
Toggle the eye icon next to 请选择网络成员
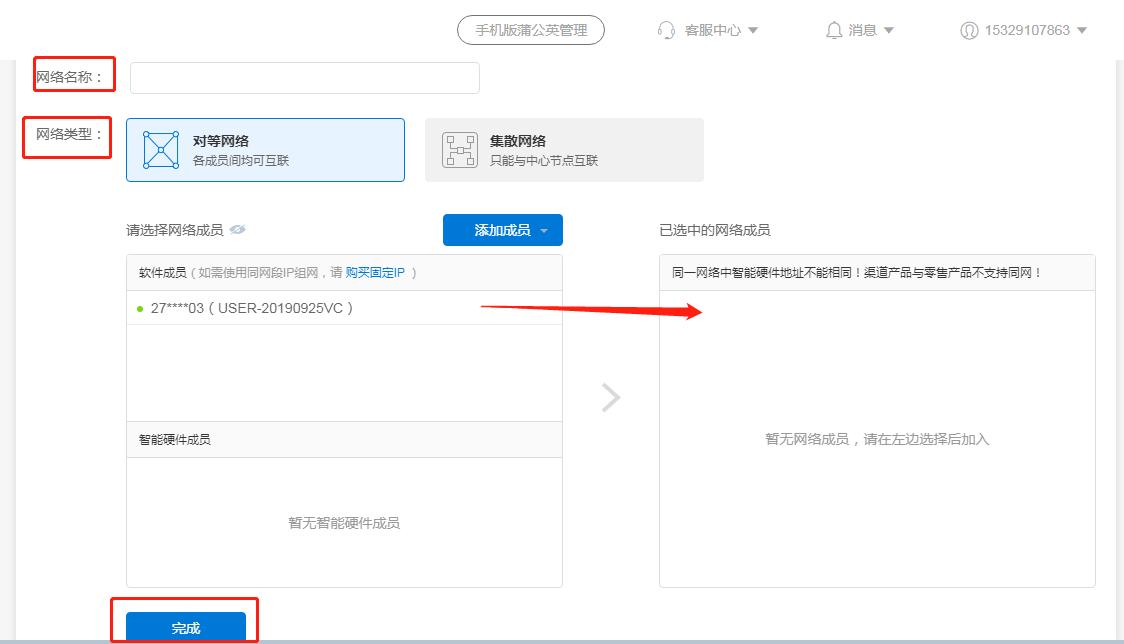click(238, 230)
